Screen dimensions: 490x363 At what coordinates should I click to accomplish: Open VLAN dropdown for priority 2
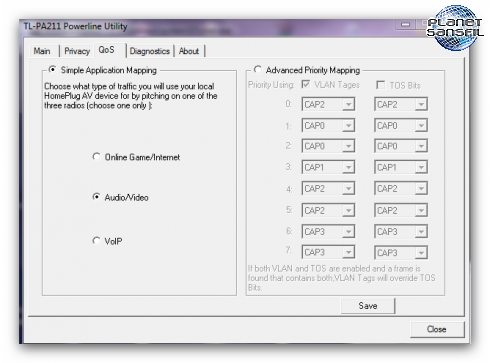coord(328,146)
